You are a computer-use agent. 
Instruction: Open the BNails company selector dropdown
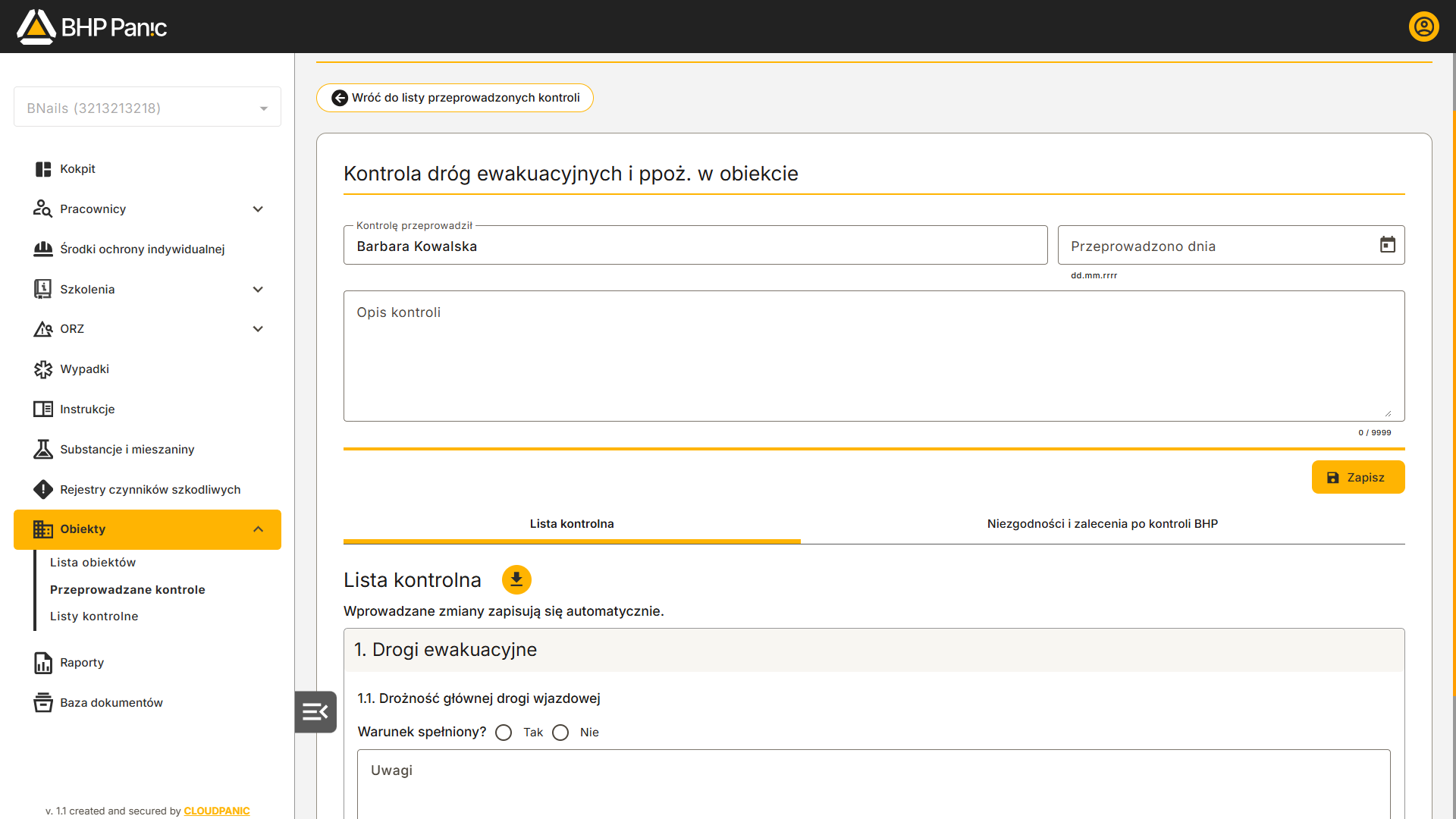pos(147,108)
